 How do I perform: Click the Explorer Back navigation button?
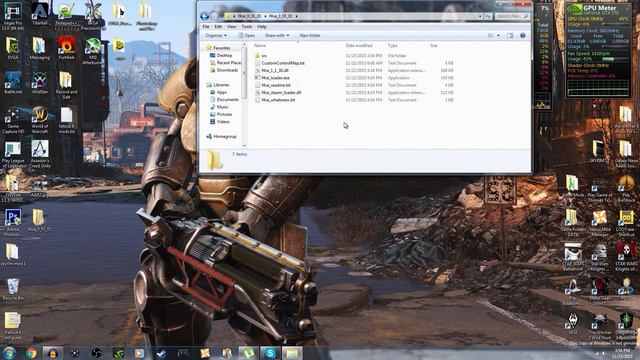click(205, 16)
